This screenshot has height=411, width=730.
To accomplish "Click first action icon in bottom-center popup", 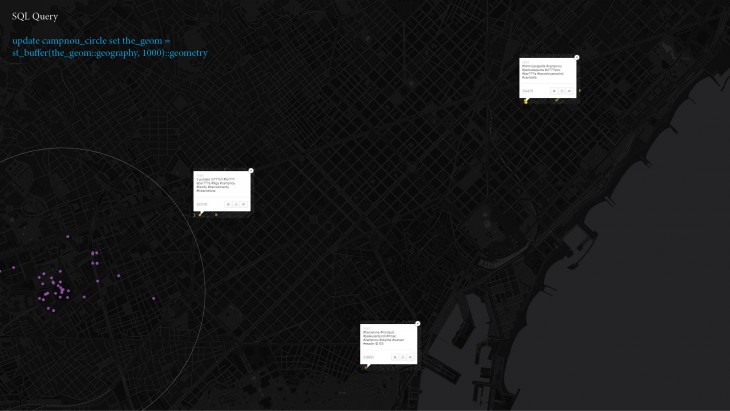I will 395,357.
